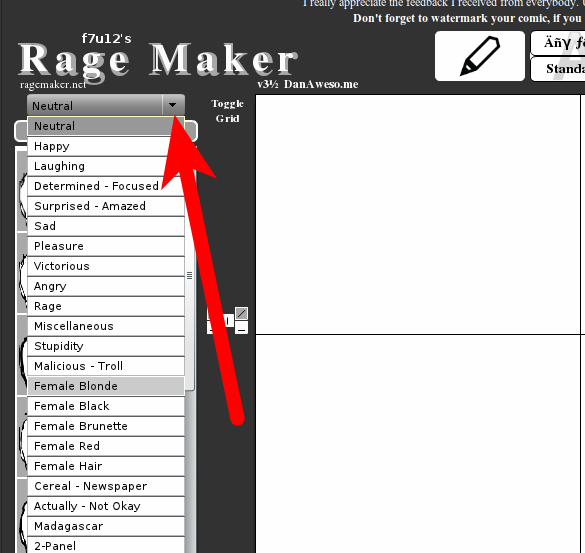Viewport: 585px width, 553px height.
Task: Choose Happy from the category list
Action: point(106,146)
